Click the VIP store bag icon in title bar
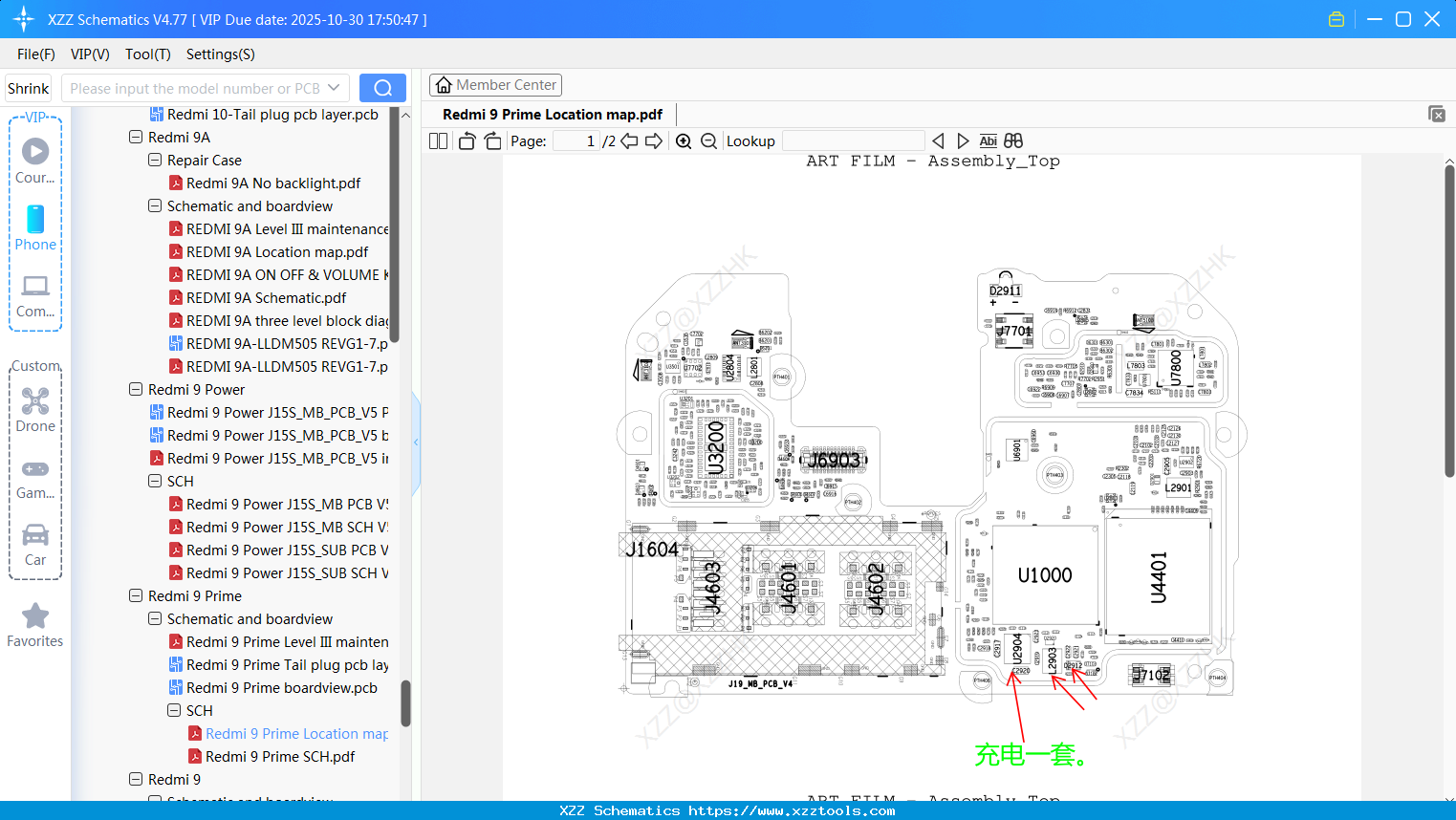Image resolution: width=1456 pixels, height=820 pixels. [x=1336, y=19]
